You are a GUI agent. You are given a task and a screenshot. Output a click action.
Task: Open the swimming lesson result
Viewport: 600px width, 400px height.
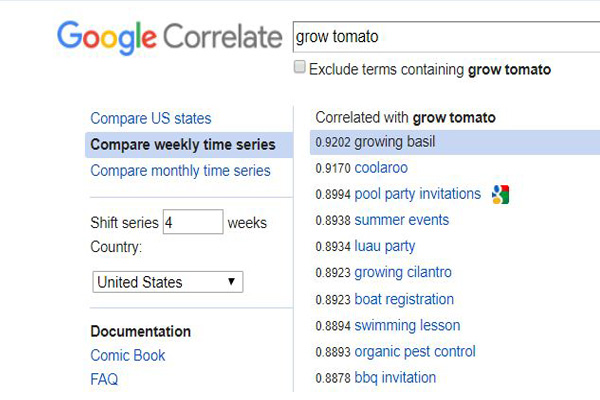click(407, 325)
